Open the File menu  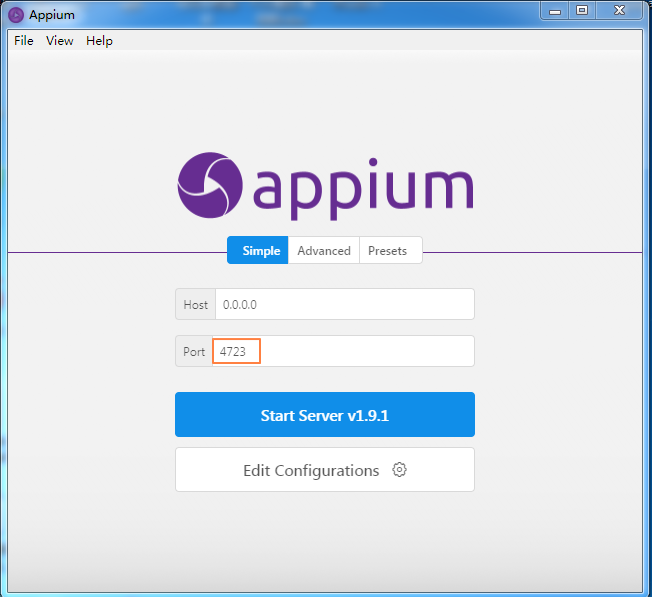24,41
